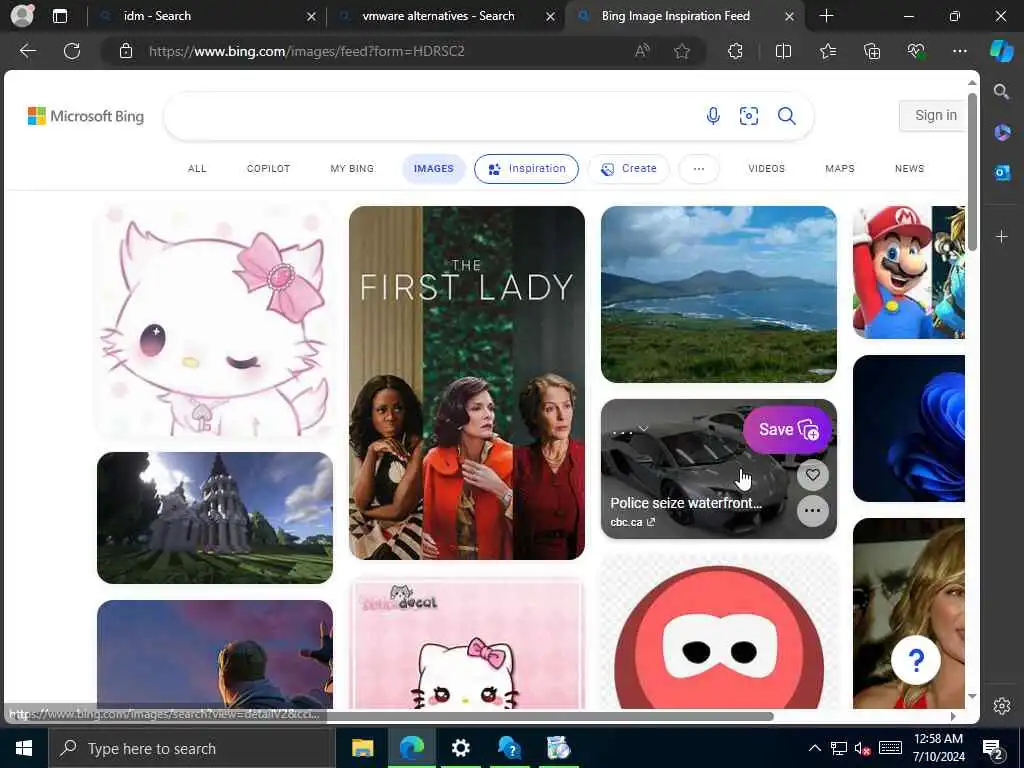Save the car image with Save button
Image resolution: width=1024 pixels, height=768 pixels.
pyautogui.click(x=788, y=430)
